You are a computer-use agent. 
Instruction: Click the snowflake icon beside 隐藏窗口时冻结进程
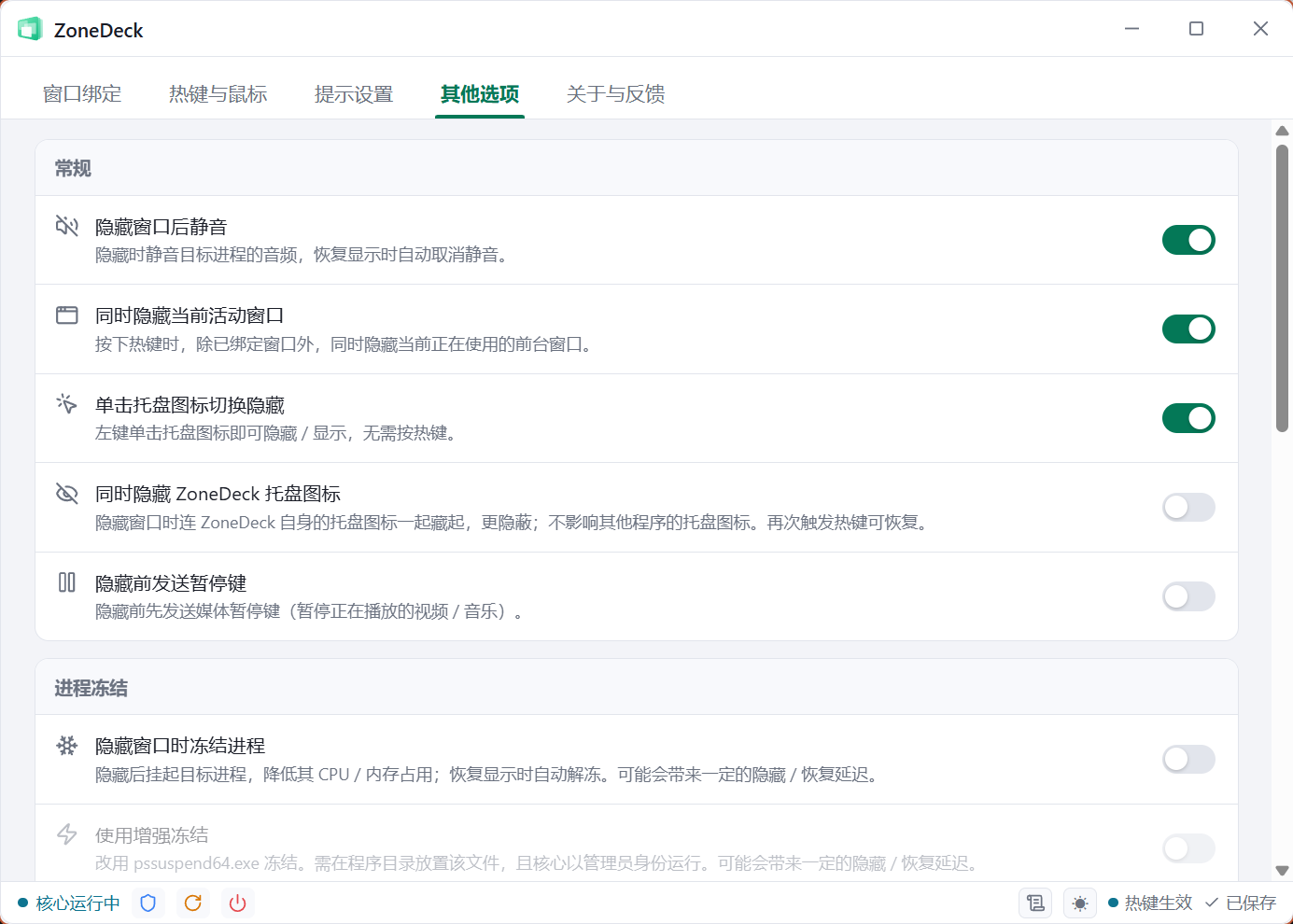(x=67, y=745)
